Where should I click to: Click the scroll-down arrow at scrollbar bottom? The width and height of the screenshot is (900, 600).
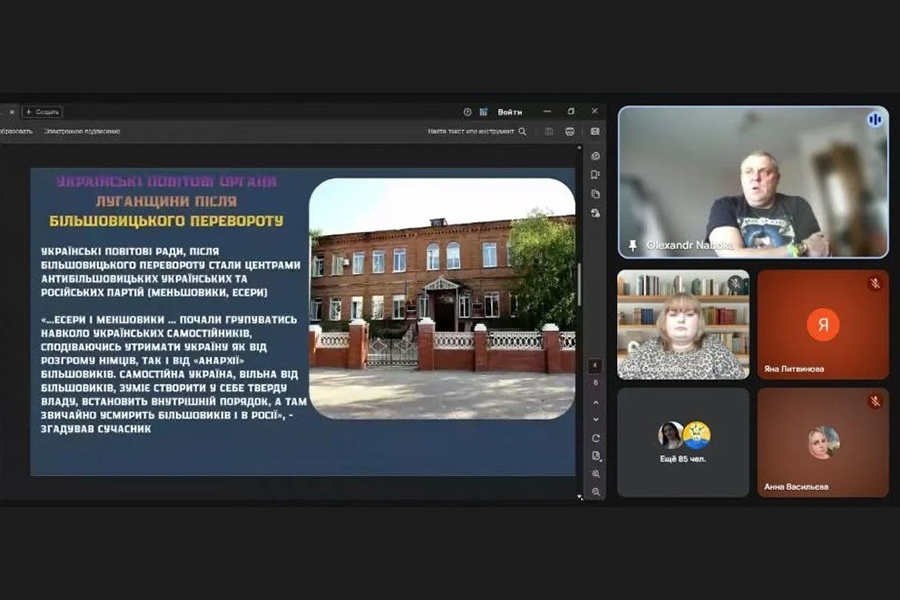579,496
